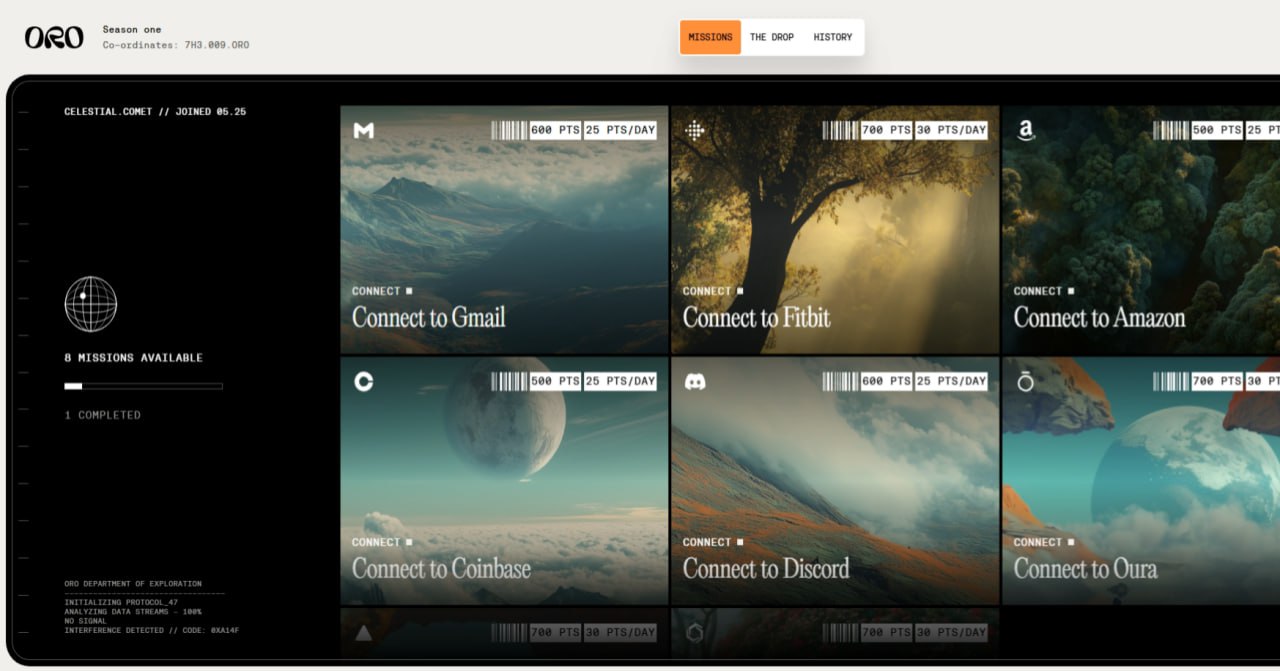Click the 8 MISSIONS AVAILABLE text

point(134,358)
